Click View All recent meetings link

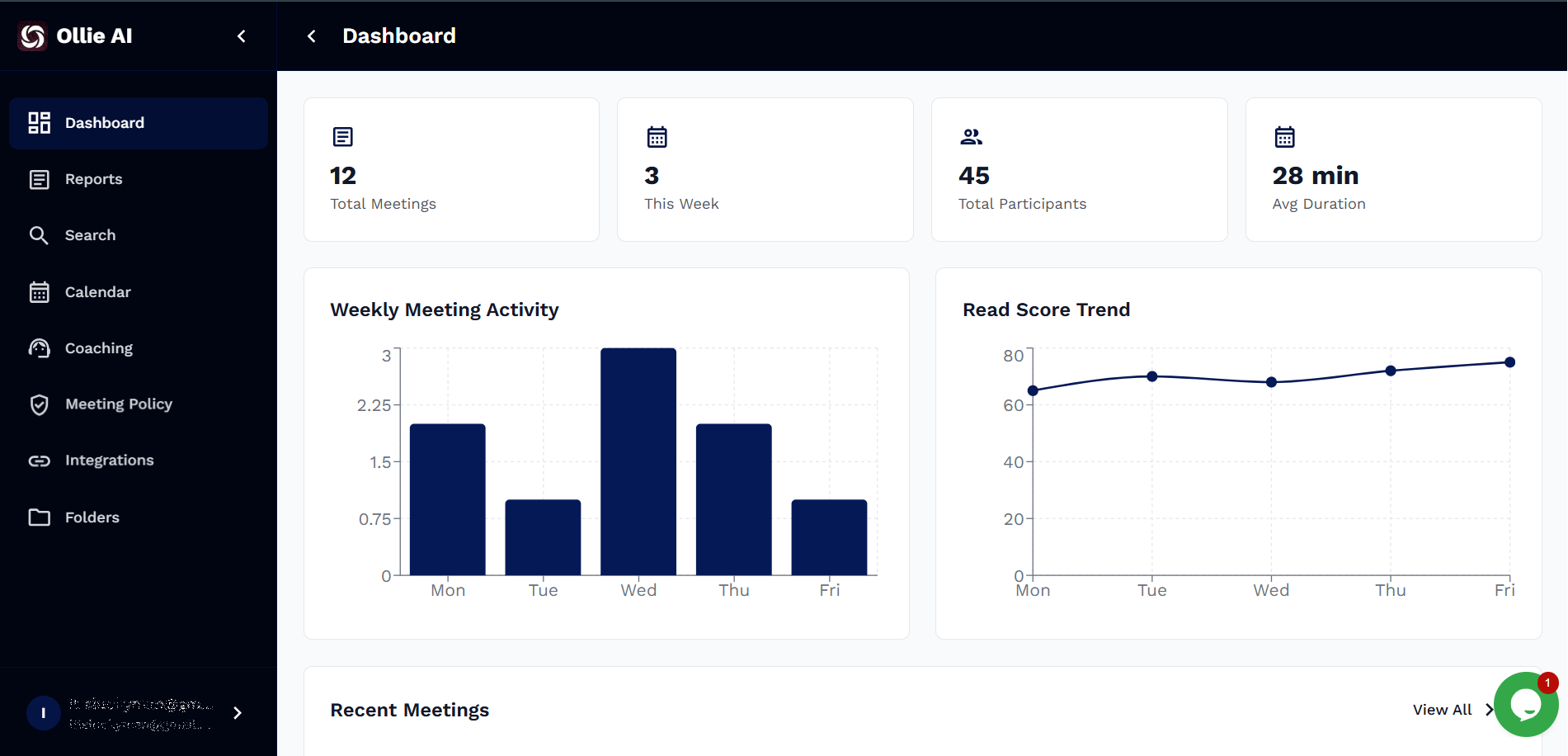1441,710
